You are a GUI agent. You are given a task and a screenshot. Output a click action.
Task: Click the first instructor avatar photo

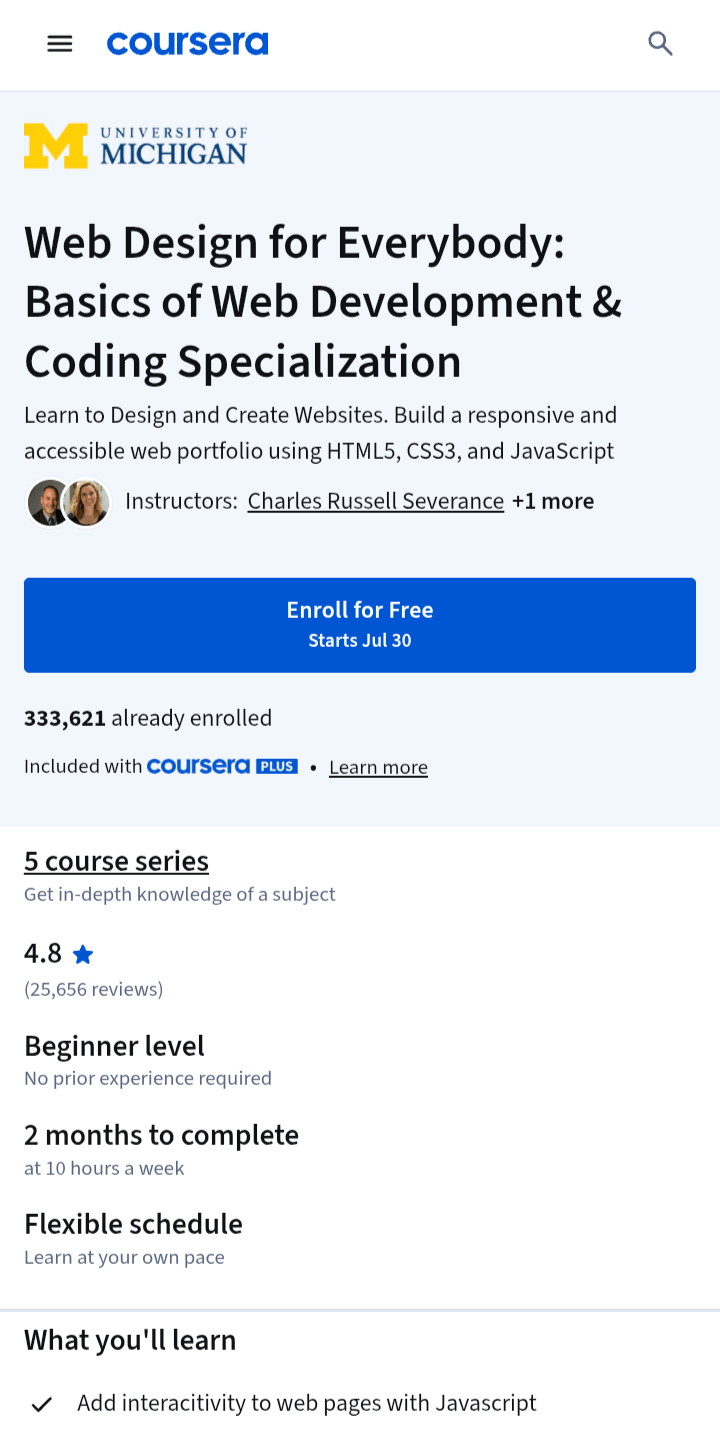[46, 502]
